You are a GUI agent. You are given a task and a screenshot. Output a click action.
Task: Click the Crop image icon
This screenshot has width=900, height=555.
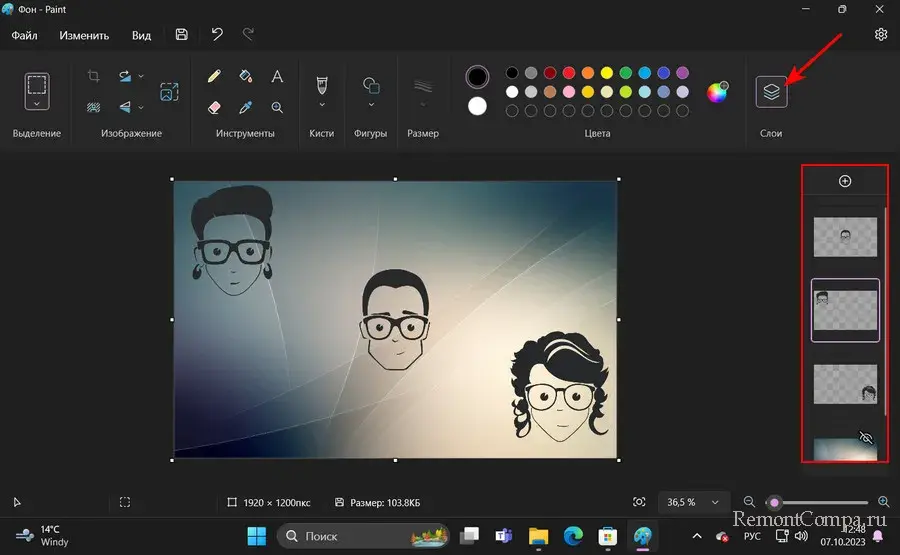click(x=93, y=77)
